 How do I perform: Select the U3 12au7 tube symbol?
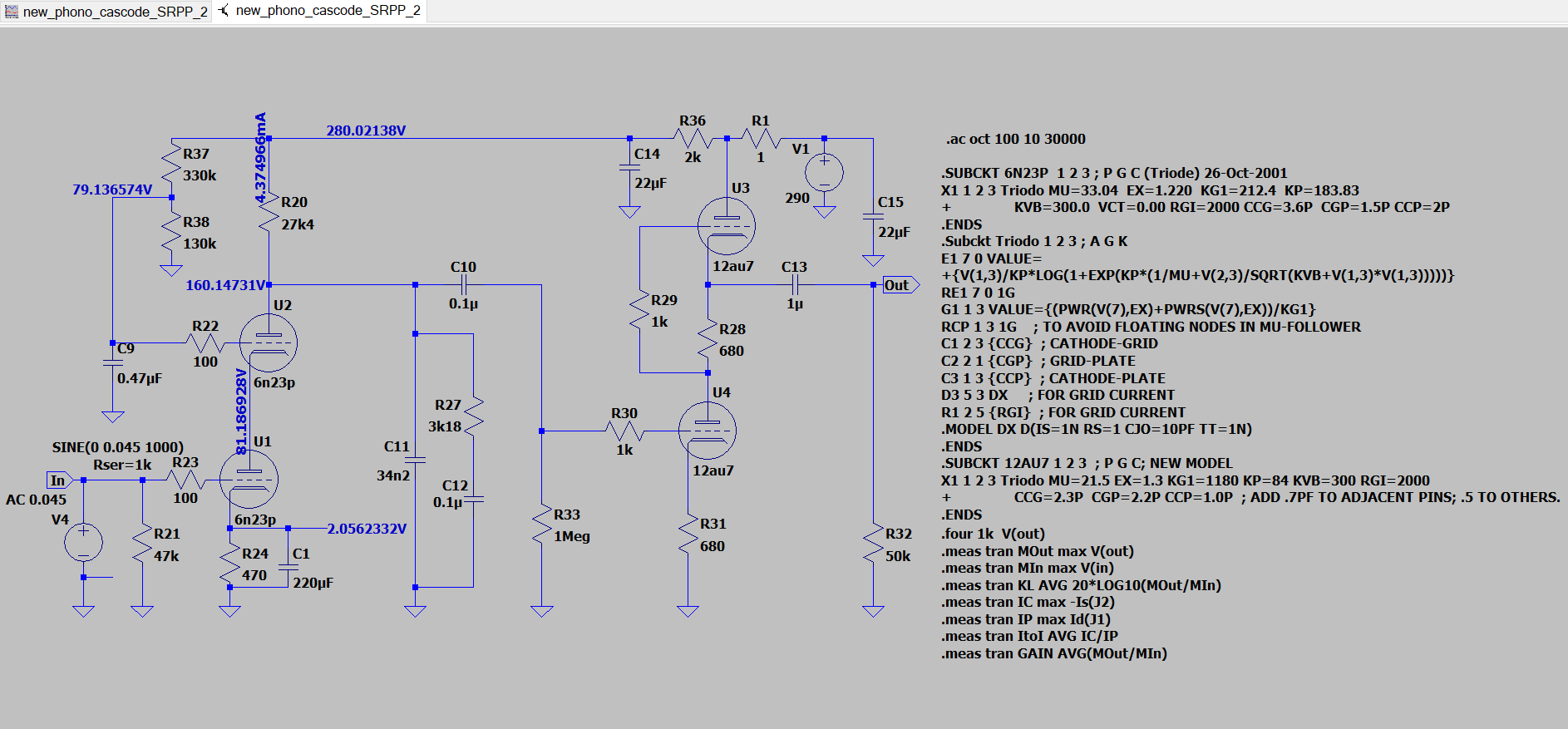point(727,226)
